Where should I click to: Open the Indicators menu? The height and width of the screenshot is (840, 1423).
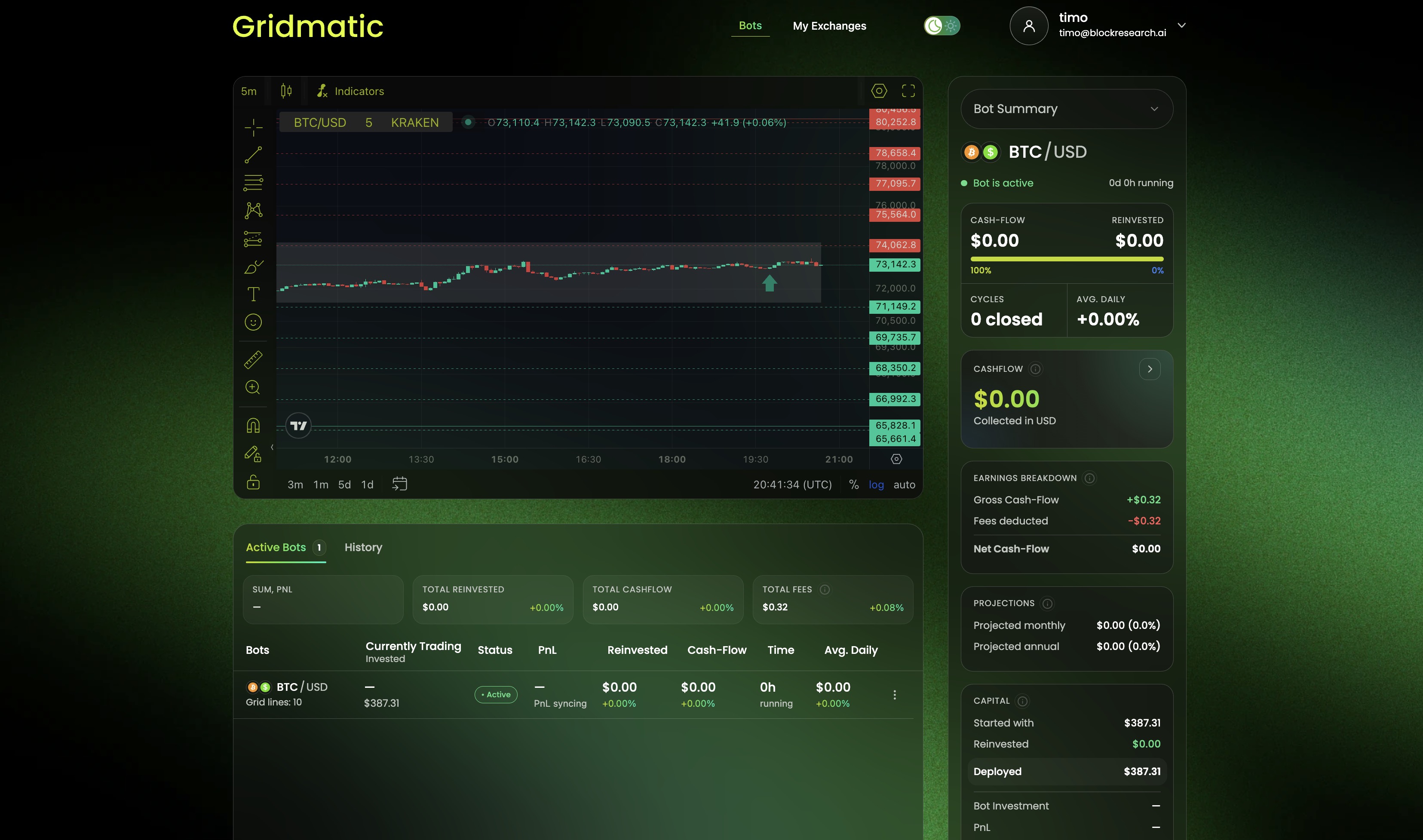click(350, 91)
